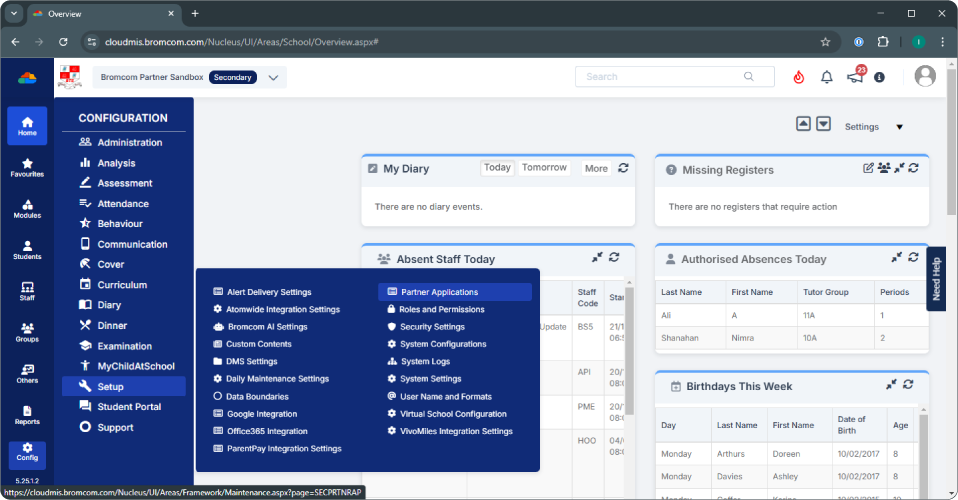Open the user profile avatar
Viewport: 958px width, 500px height.
coord(925,77)
